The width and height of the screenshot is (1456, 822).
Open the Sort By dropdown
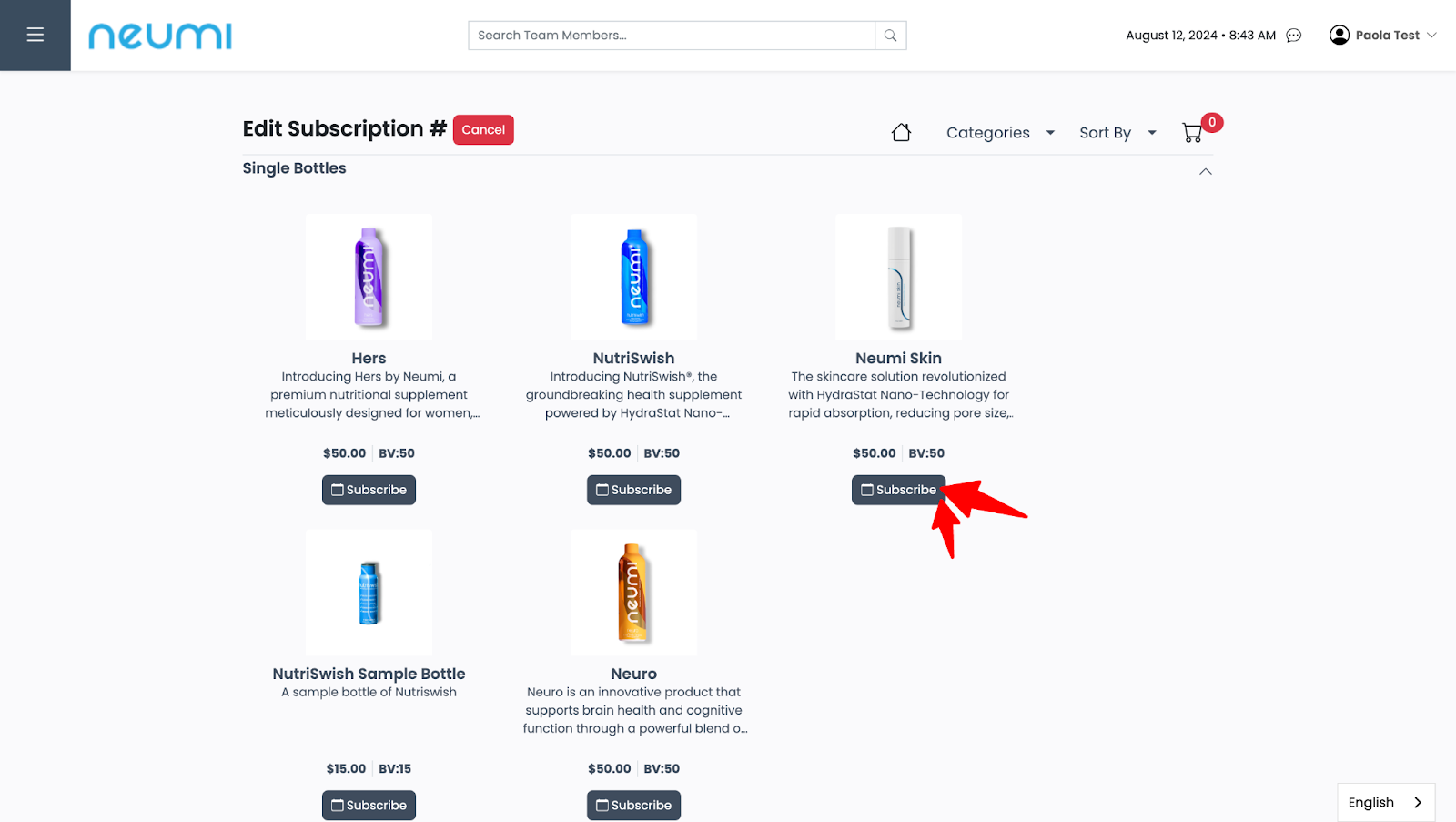click(x=1117, y=133)
